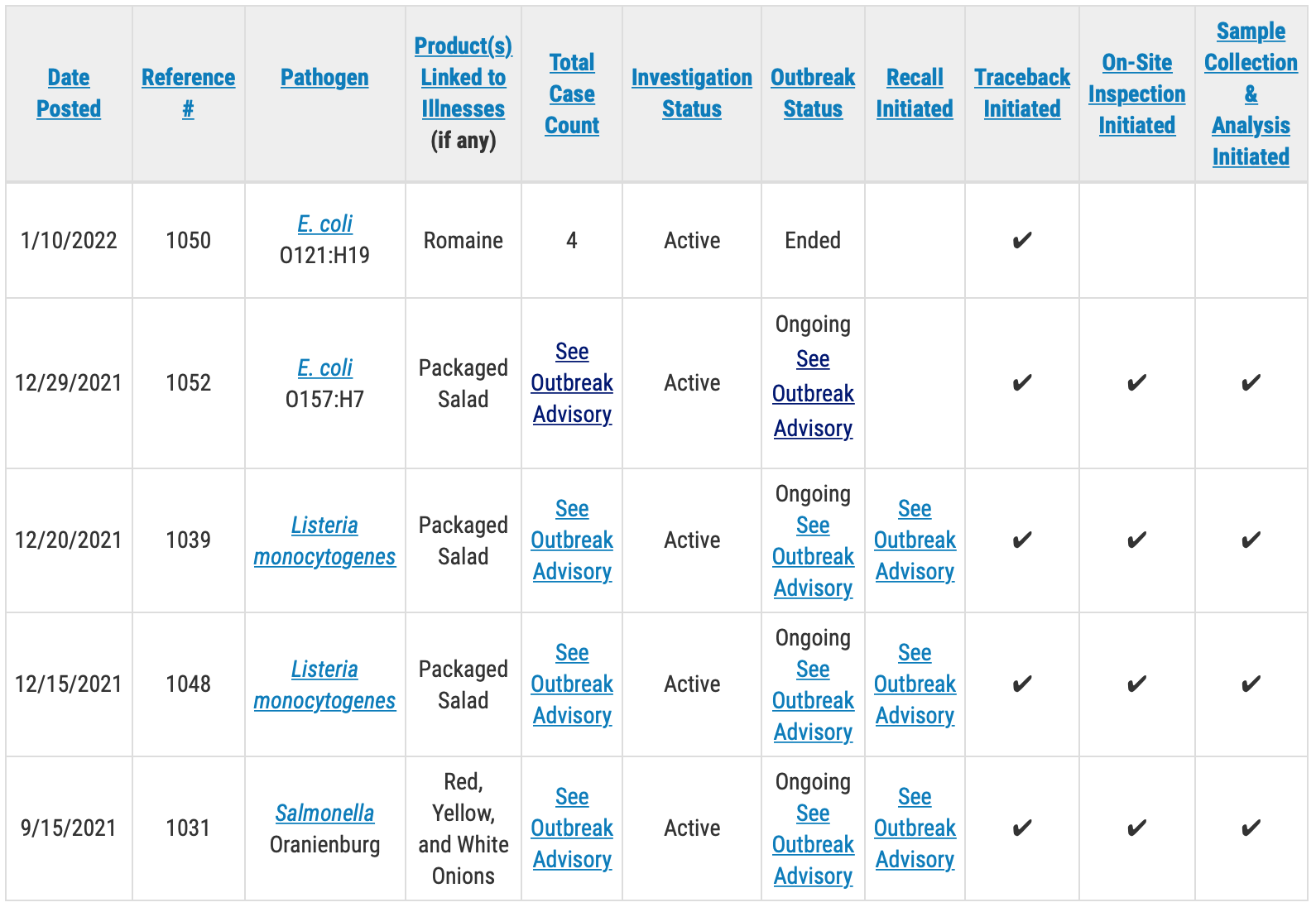Open the Salmonella pathogen link
Screen dimensions: 1316x912
coord(324,813)
